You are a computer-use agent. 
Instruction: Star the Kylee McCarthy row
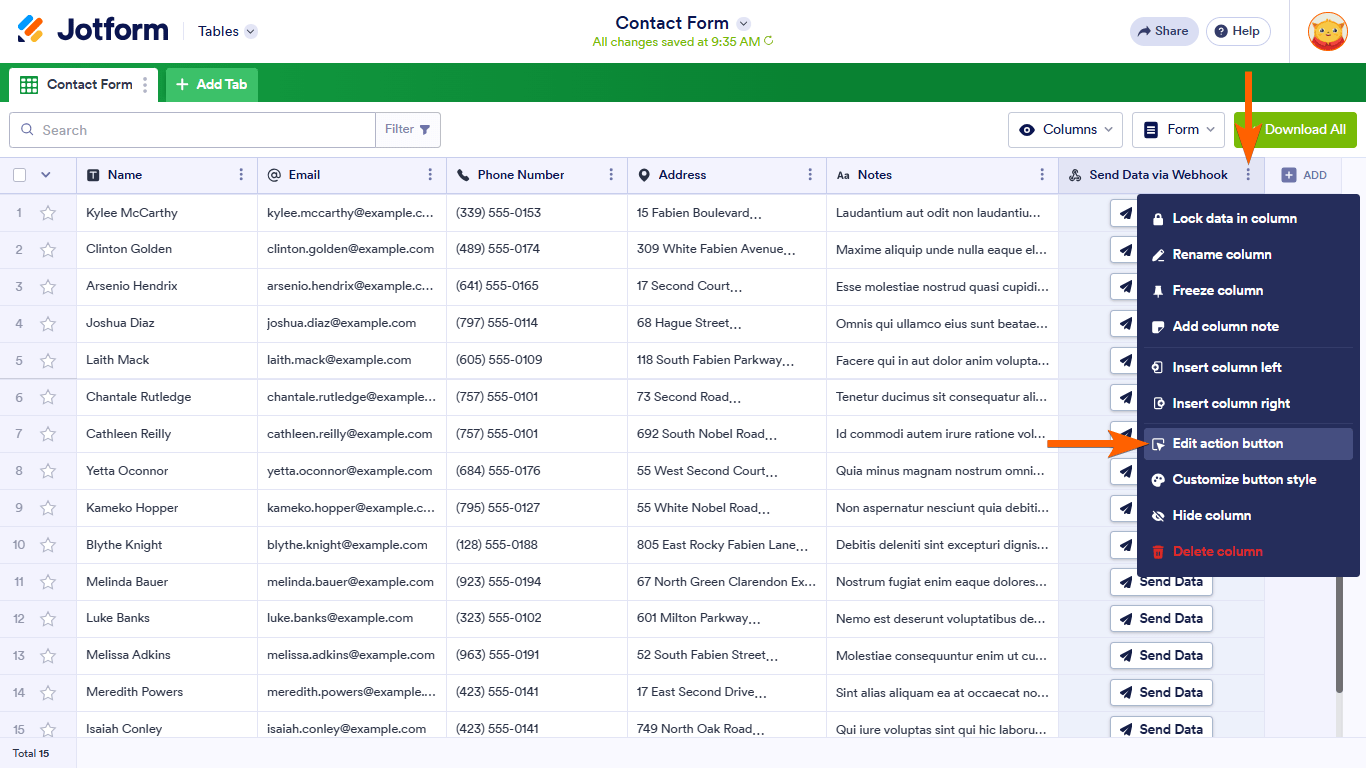coord(48,213)
